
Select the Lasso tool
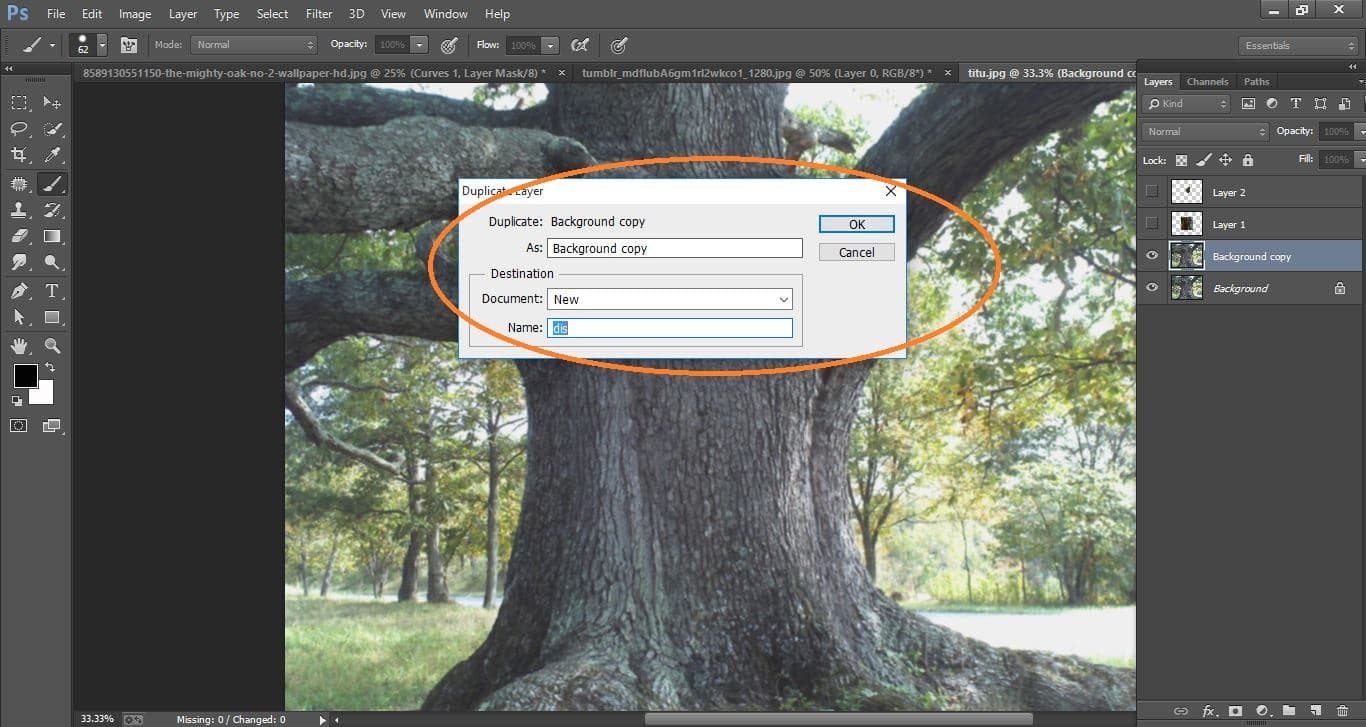pyautogui.click(x=18, y=129)
